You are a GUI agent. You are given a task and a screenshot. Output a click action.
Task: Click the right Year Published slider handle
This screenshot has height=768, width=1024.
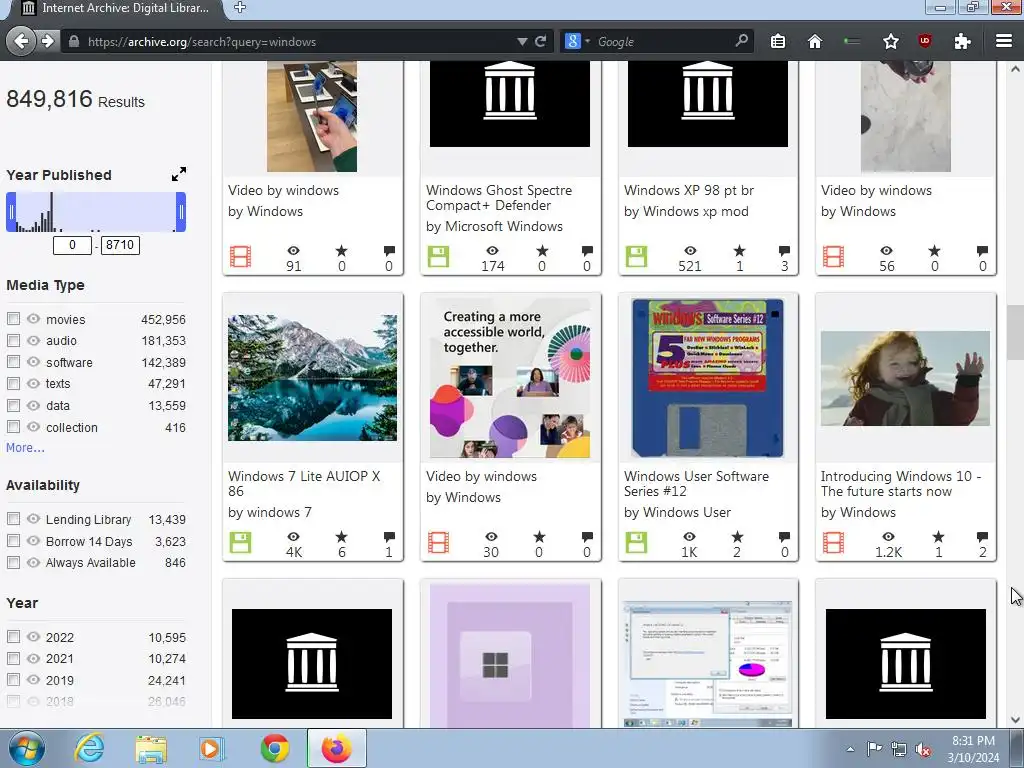(181, 212)
